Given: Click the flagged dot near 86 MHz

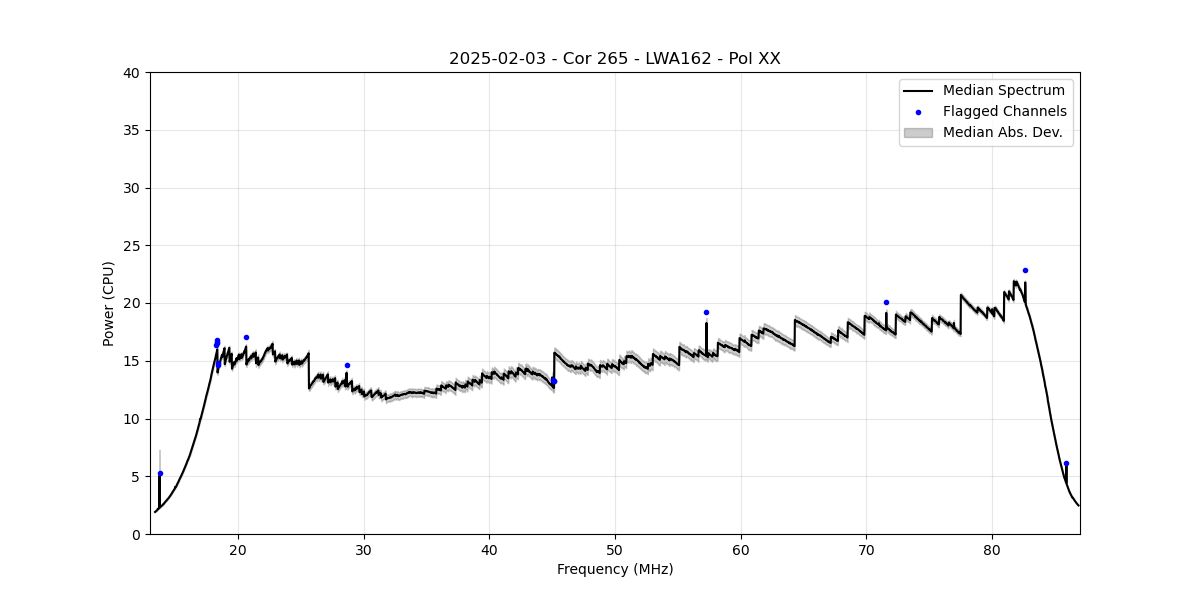Looking at the screenshot, I should [x=1066, y=463].
